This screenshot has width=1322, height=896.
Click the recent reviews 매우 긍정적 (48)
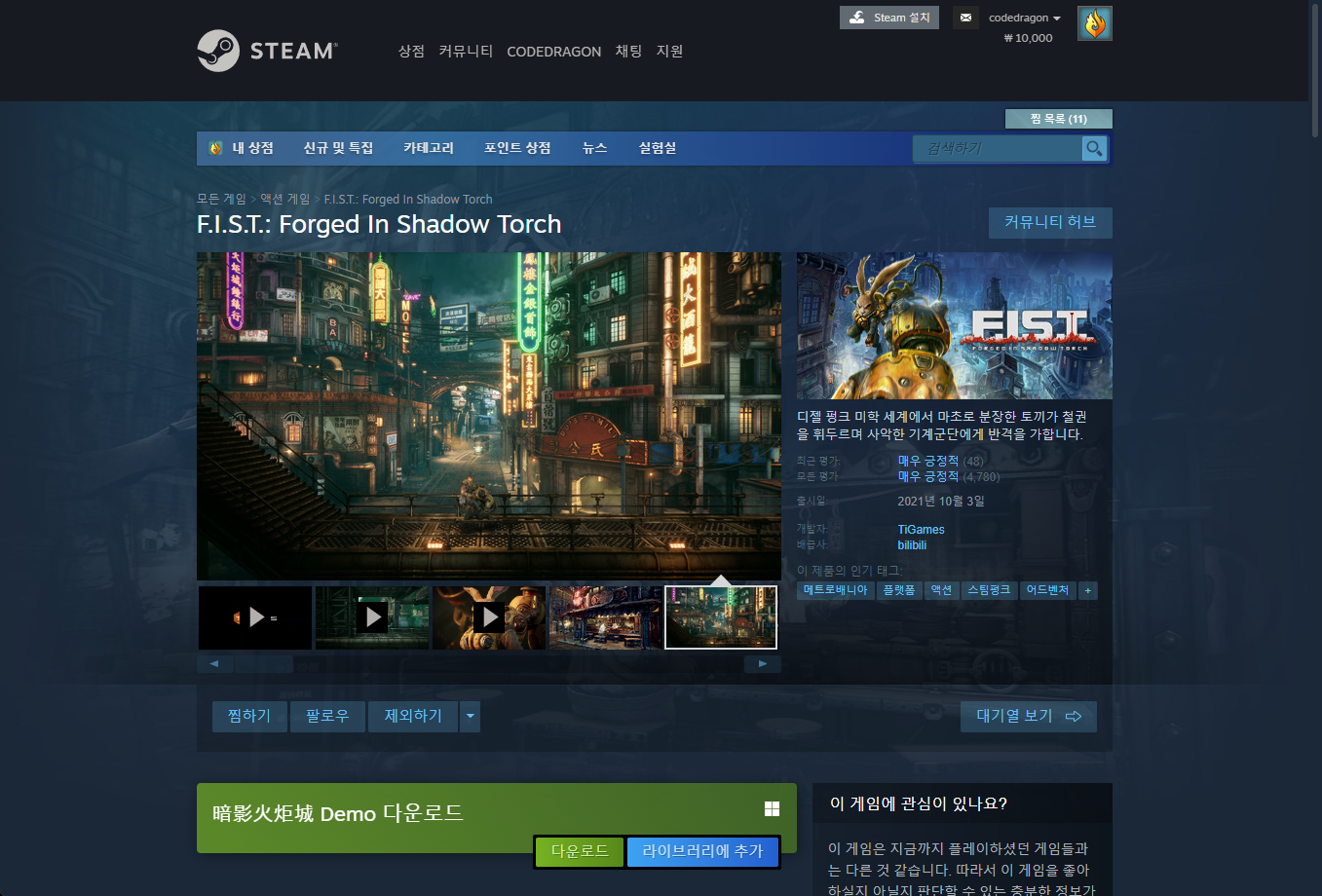[x=940, y=461]
